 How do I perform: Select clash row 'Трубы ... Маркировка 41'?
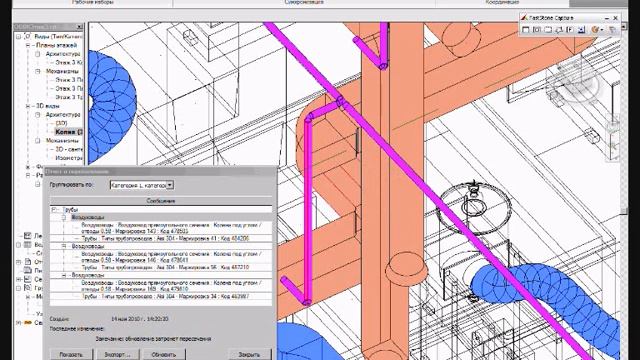click(165, 238)
